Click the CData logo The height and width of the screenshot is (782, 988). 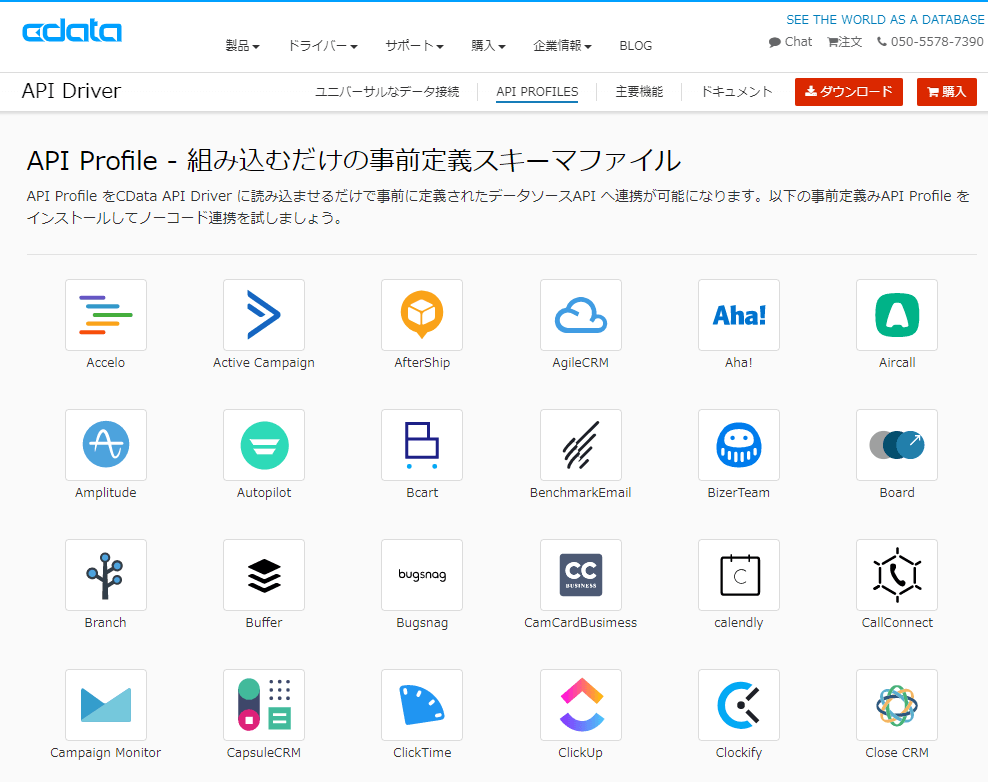[72, 32]
